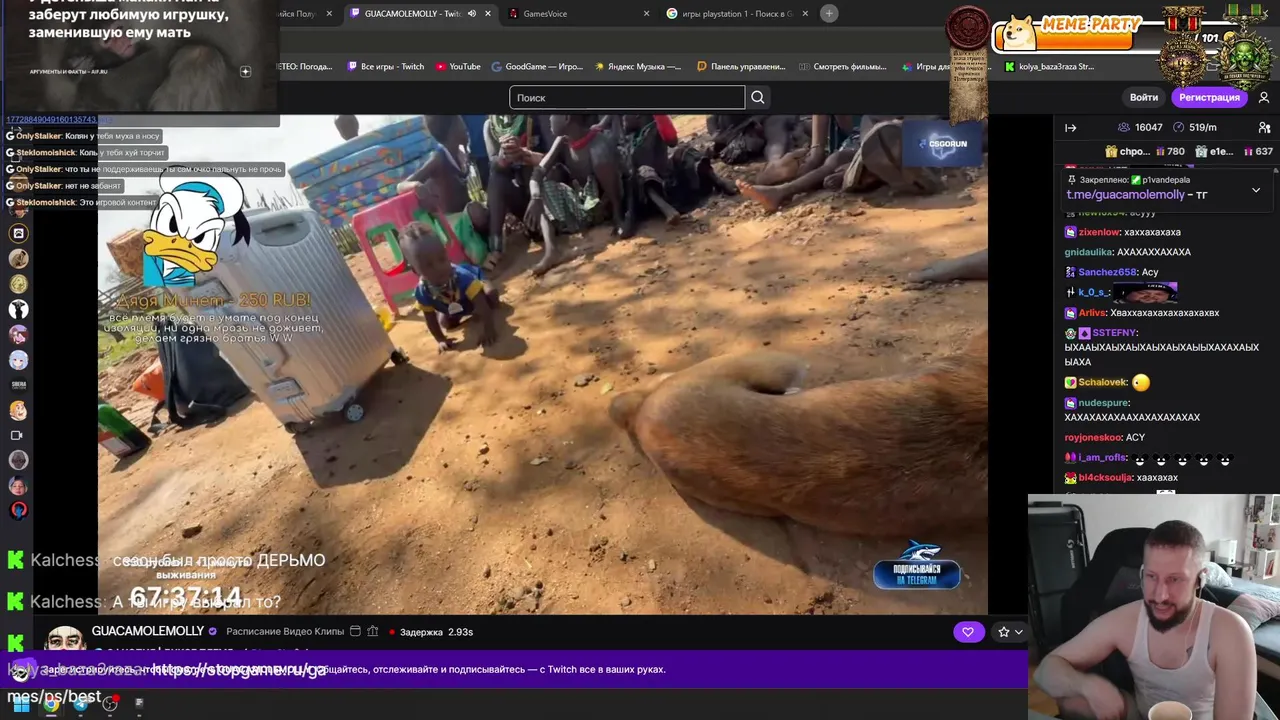Open the Панель управления bookmark
This screenshot has width=1280, height=720.
[741, 67]
